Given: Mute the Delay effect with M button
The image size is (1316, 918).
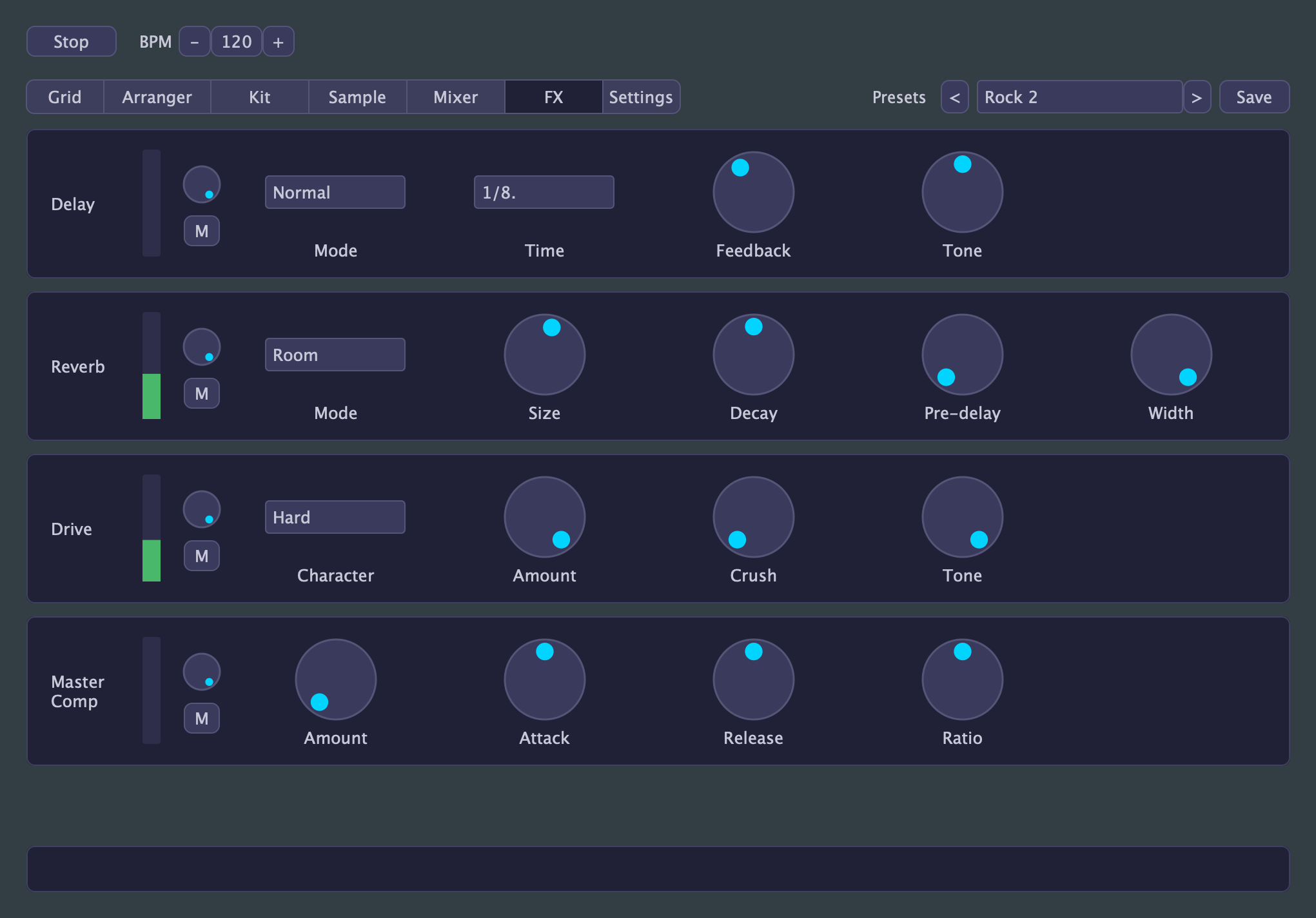Looking at the screenshot, I should pos(202,231).
